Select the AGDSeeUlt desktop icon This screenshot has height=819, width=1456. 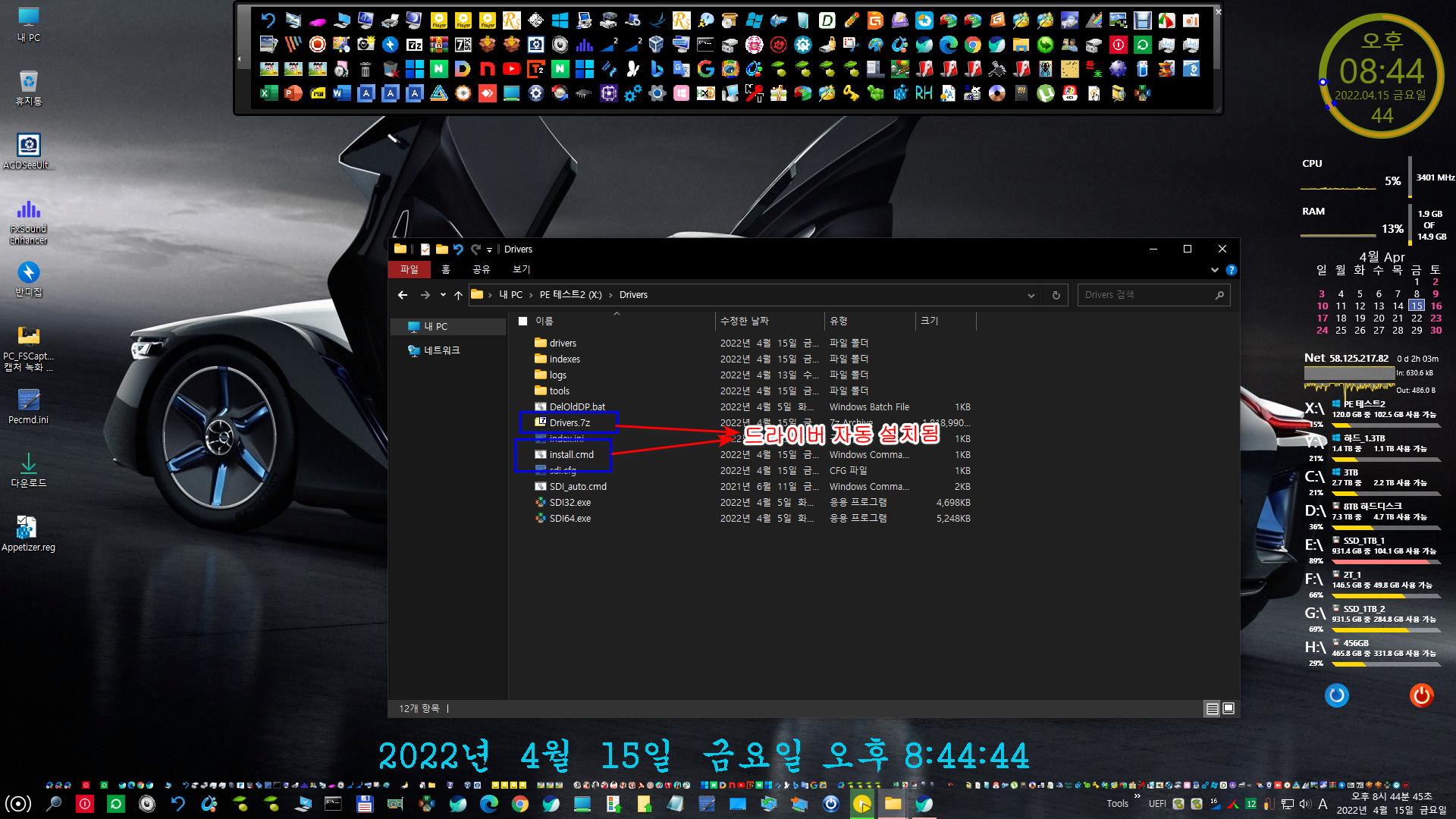click(x=29, y=152)
